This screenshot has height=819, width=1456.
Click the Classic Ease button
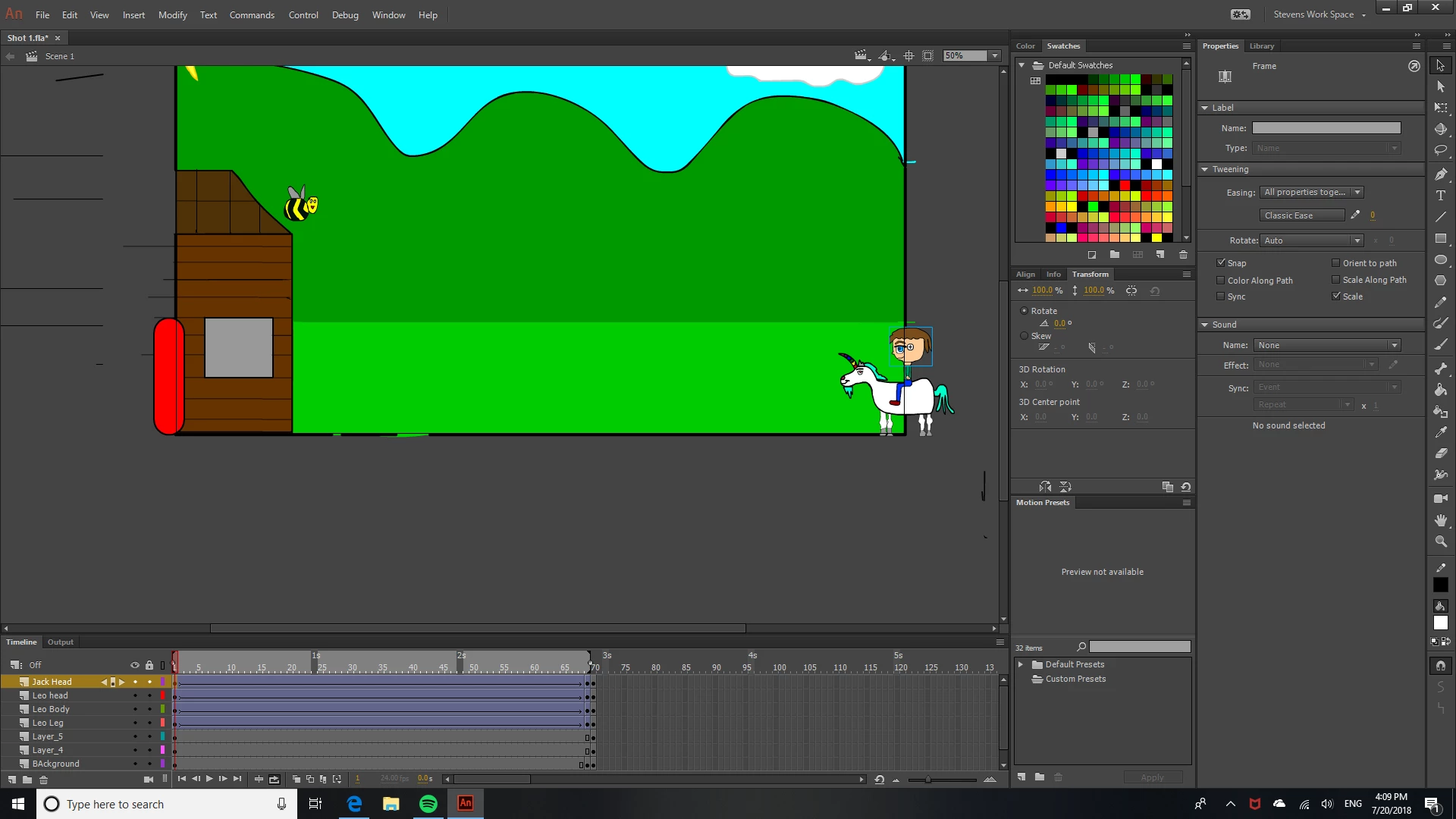pos(1301,215)
